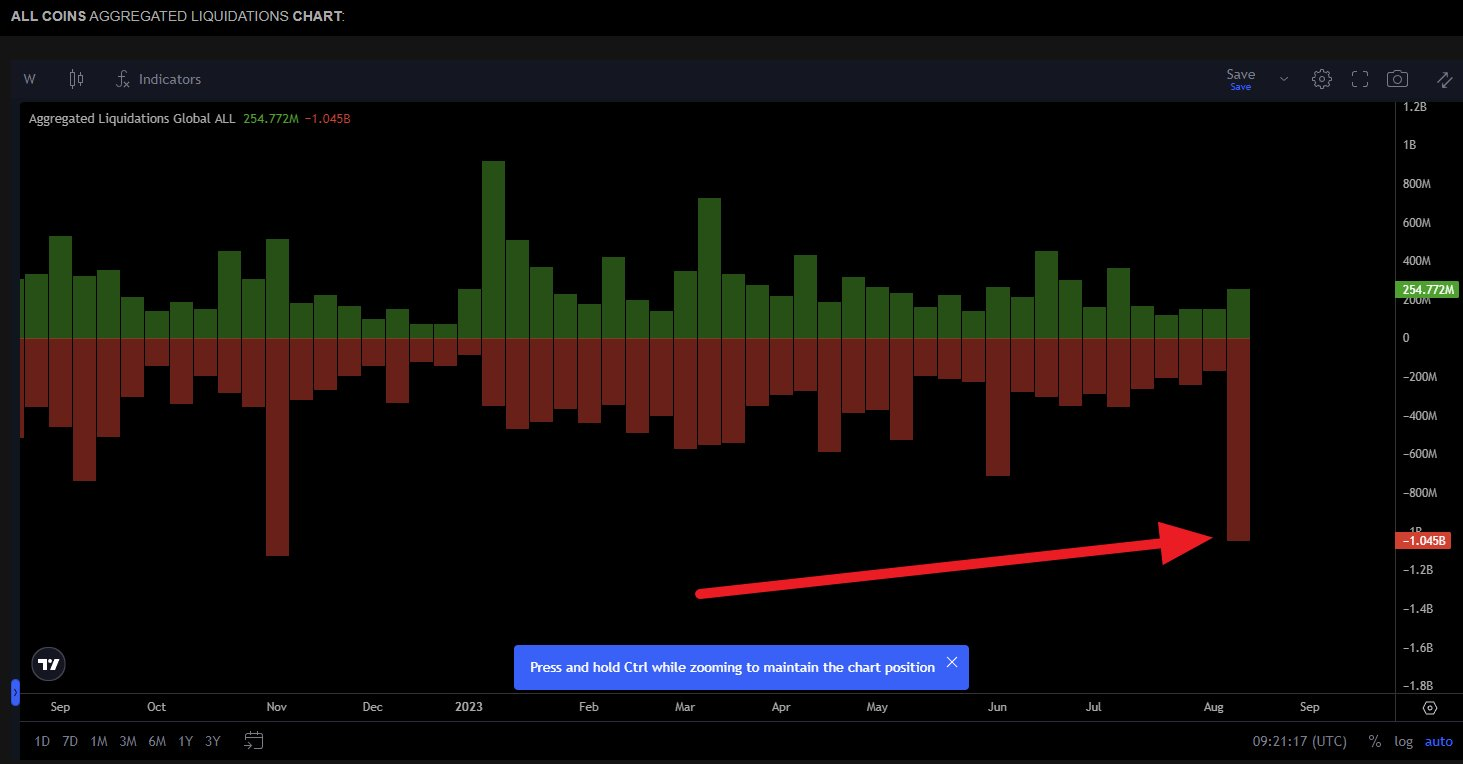Toggle the auto scale mode
The image size is (1463, 764).
coord(1438,741)
